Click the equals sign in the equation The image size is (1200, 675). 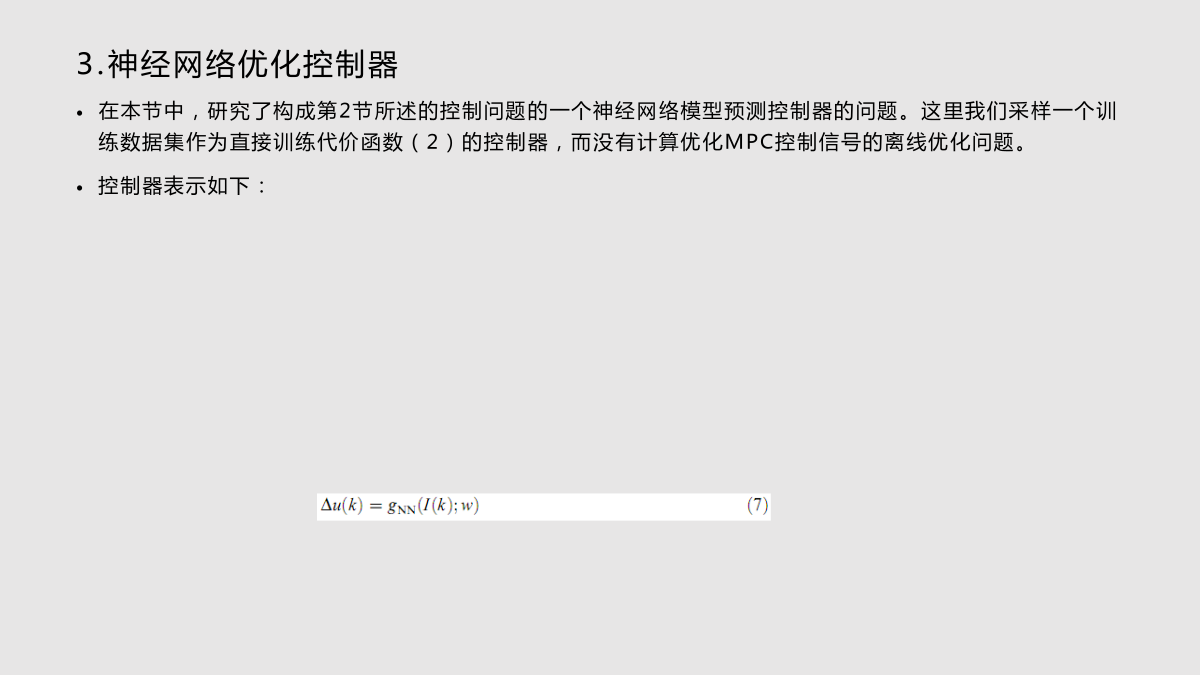[373, 507]
